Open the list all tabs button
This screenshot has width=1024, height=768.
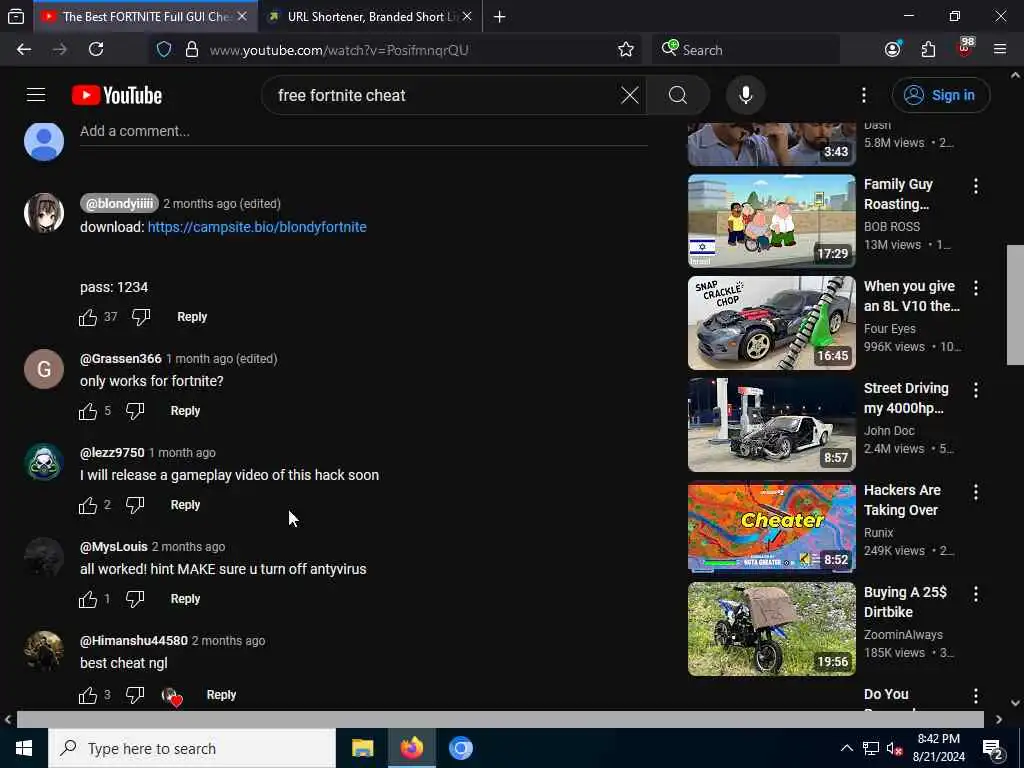pos(16,16)
